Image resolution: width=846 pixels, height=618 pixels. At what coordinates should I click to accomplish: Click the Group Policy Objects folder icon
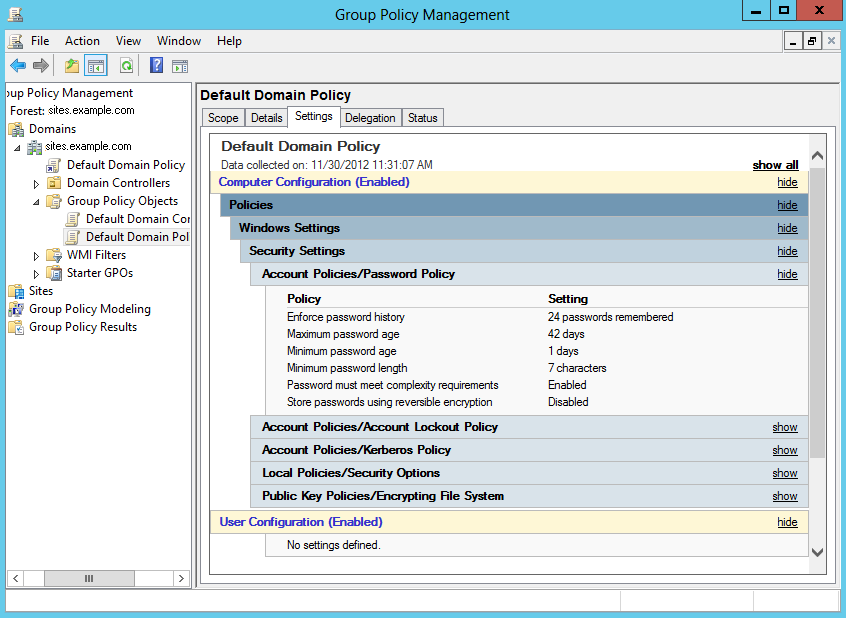click(x=53, y=201)
